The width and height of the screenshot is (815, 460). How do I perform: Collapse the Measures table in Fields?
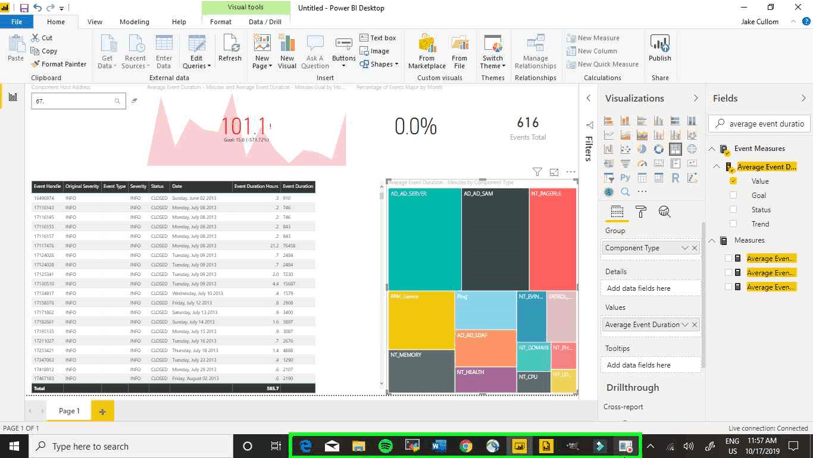click(x=712, y=240)
